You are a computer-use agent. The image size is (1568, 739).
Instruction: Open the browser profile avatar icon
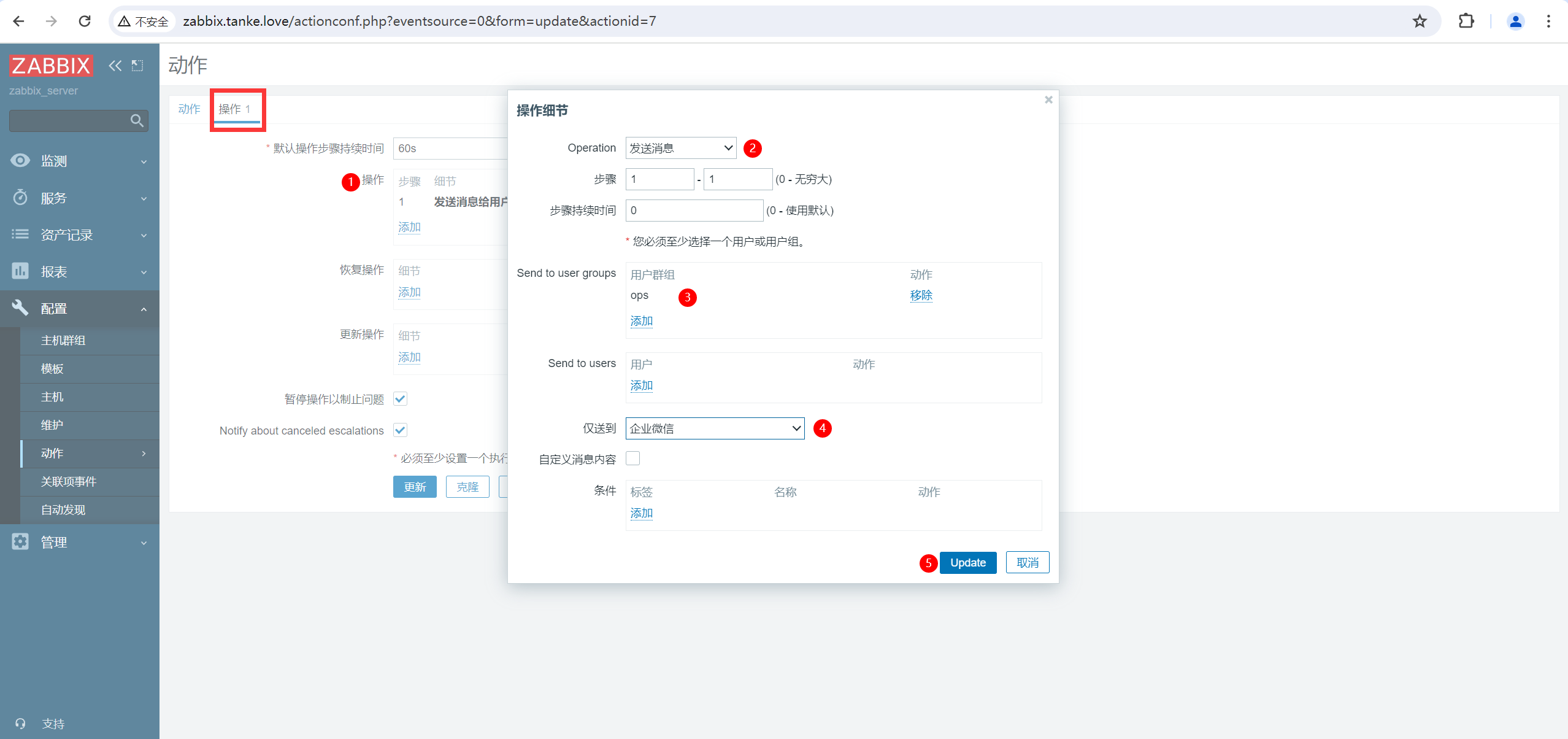click(1515, 21)
